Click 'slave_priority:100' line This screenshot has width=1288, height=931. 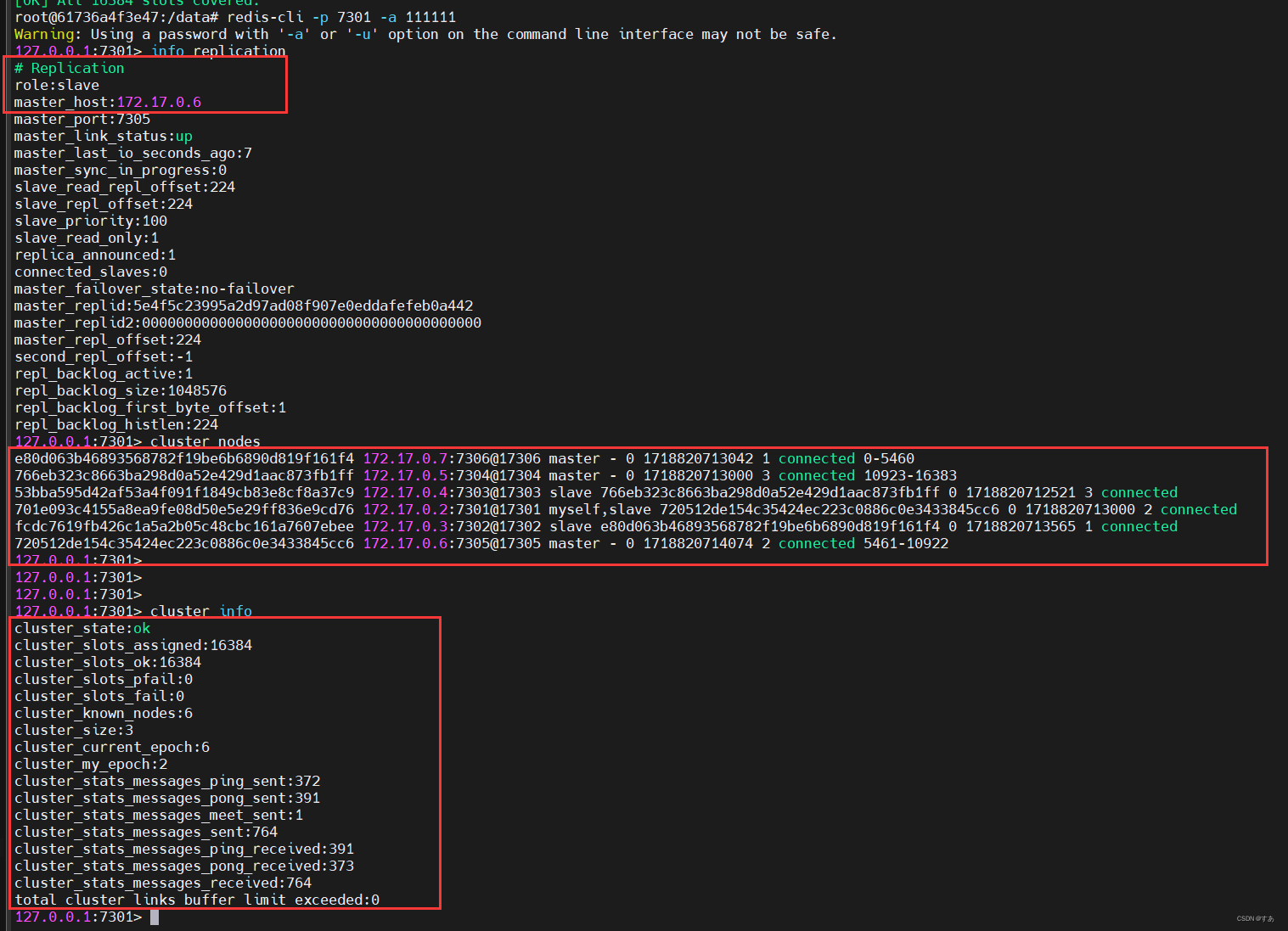[x=91, y=221]
